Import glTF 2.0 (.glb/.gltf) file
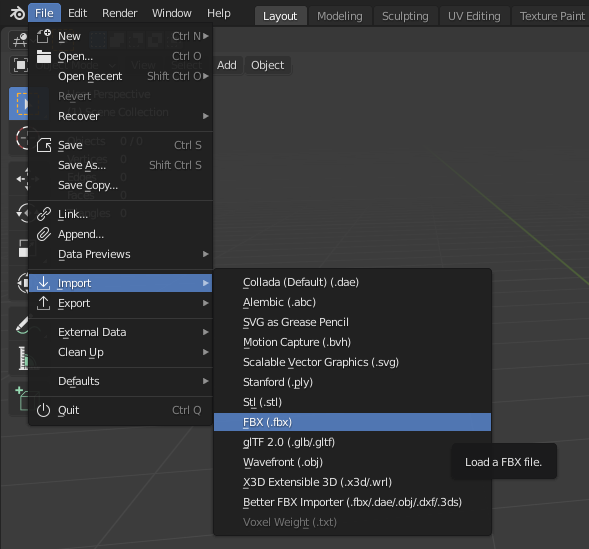The height and width of the screenshot is (549, 589). coord(352,442)
